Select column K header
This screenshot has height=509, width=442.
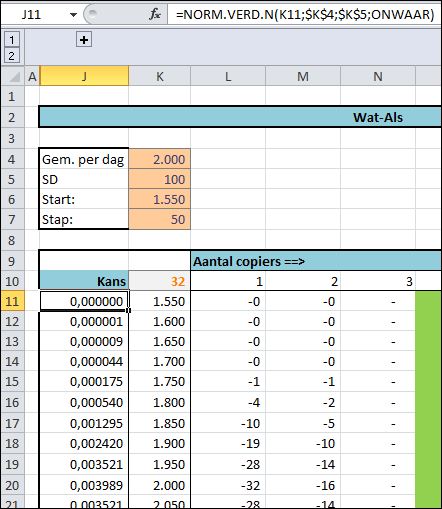tap(160, 76)
